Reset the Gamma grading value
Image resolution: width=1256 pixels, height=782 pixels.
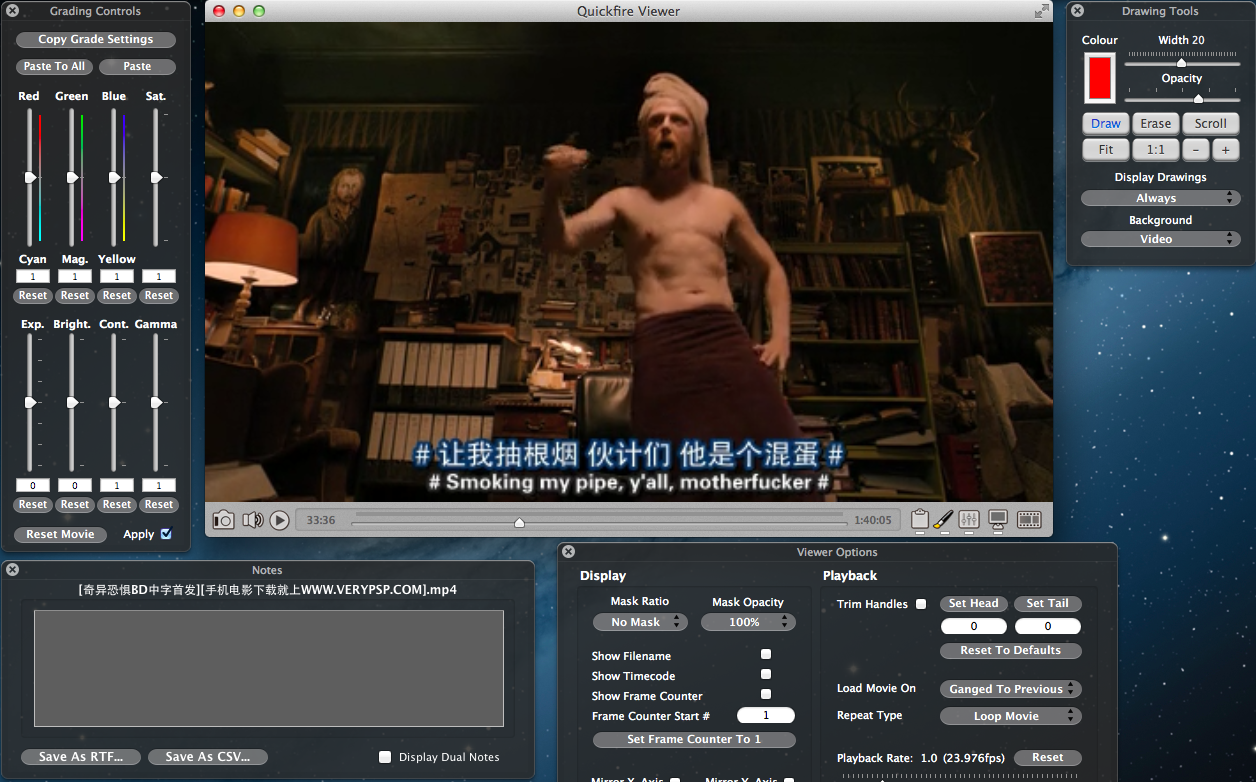point(159,505)
